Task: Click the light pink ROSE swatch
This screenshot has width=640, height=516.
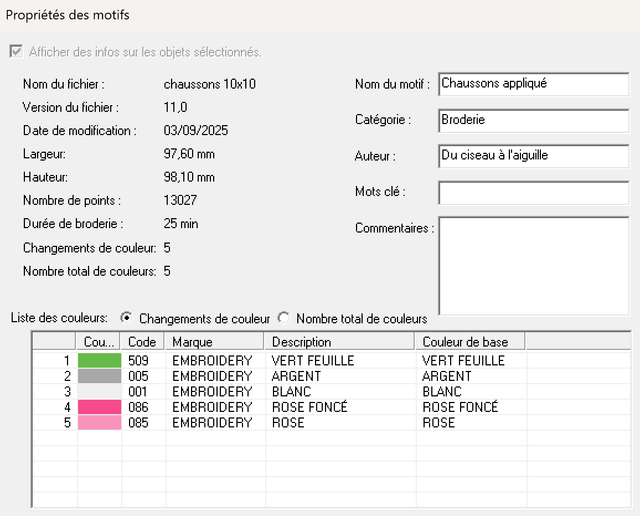Action: coord(99,423)
